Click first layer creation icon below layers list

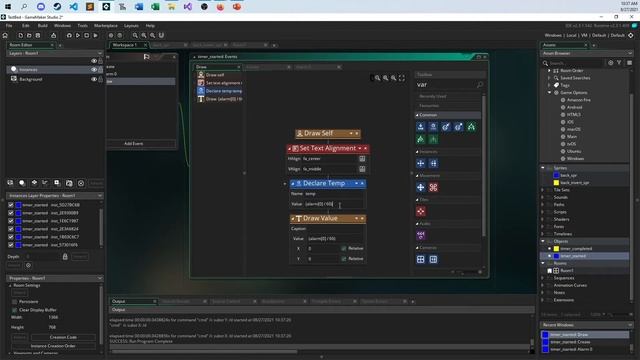(11, 183)
